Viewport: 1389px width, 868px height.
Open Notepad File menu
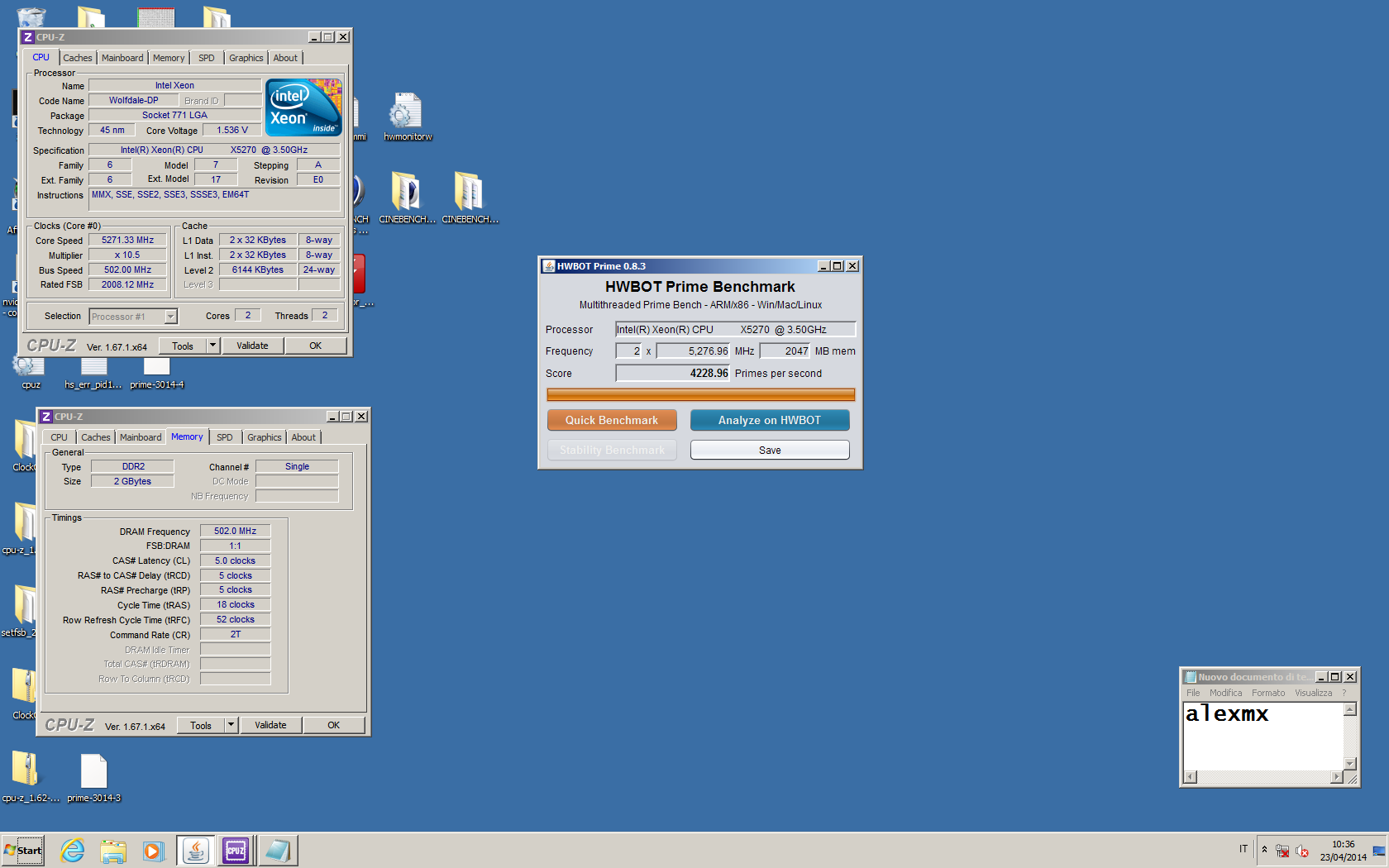[1193, 694]
